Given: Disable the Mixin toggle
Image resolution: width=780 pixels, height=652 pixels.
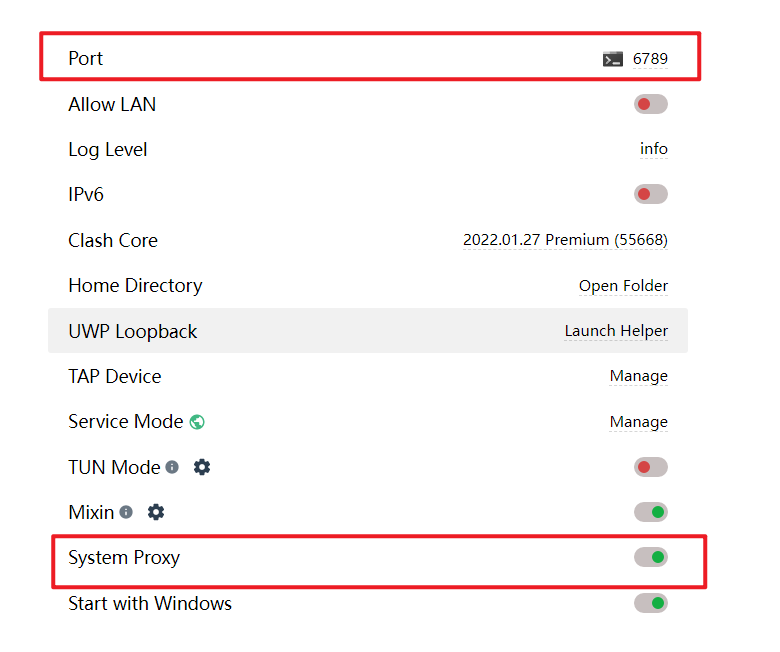Looking at the screenshot, I should (x=651, y=512).
